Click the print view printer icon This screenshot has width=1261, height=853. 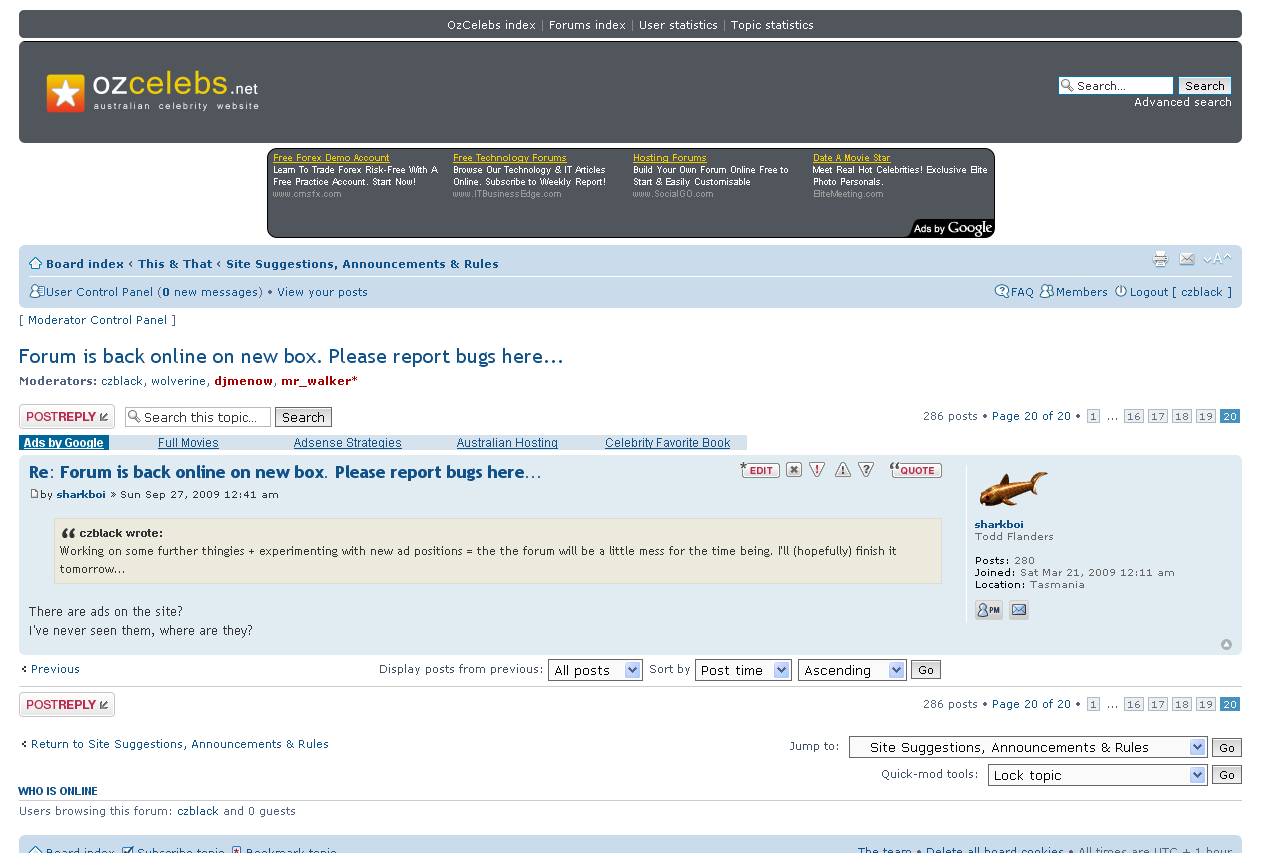(1160, 260)
